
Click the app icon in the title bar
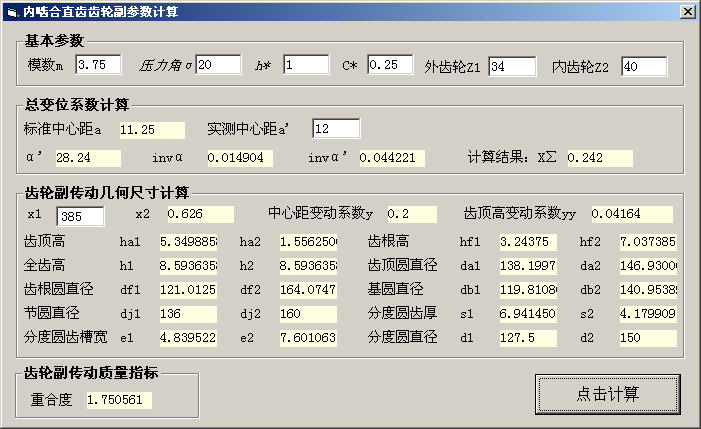(12, 12)
